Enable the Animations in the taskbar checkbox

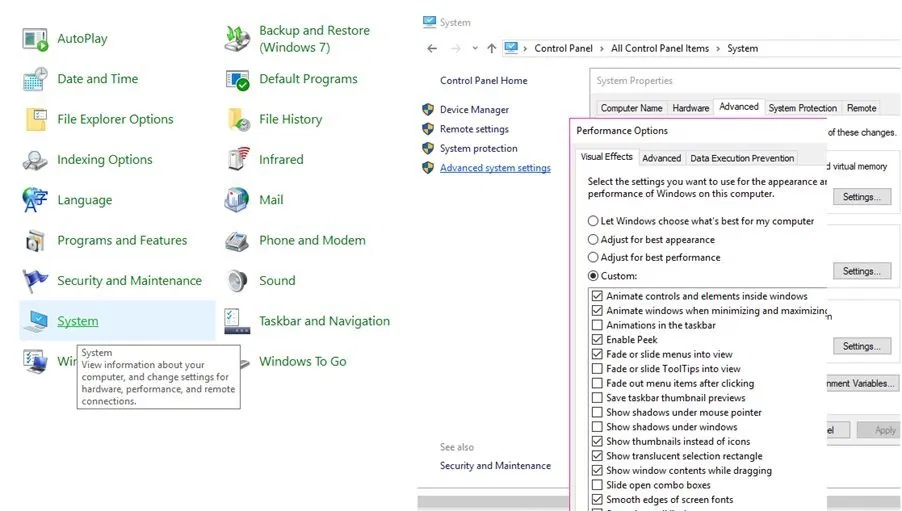(x=597, y=325)
